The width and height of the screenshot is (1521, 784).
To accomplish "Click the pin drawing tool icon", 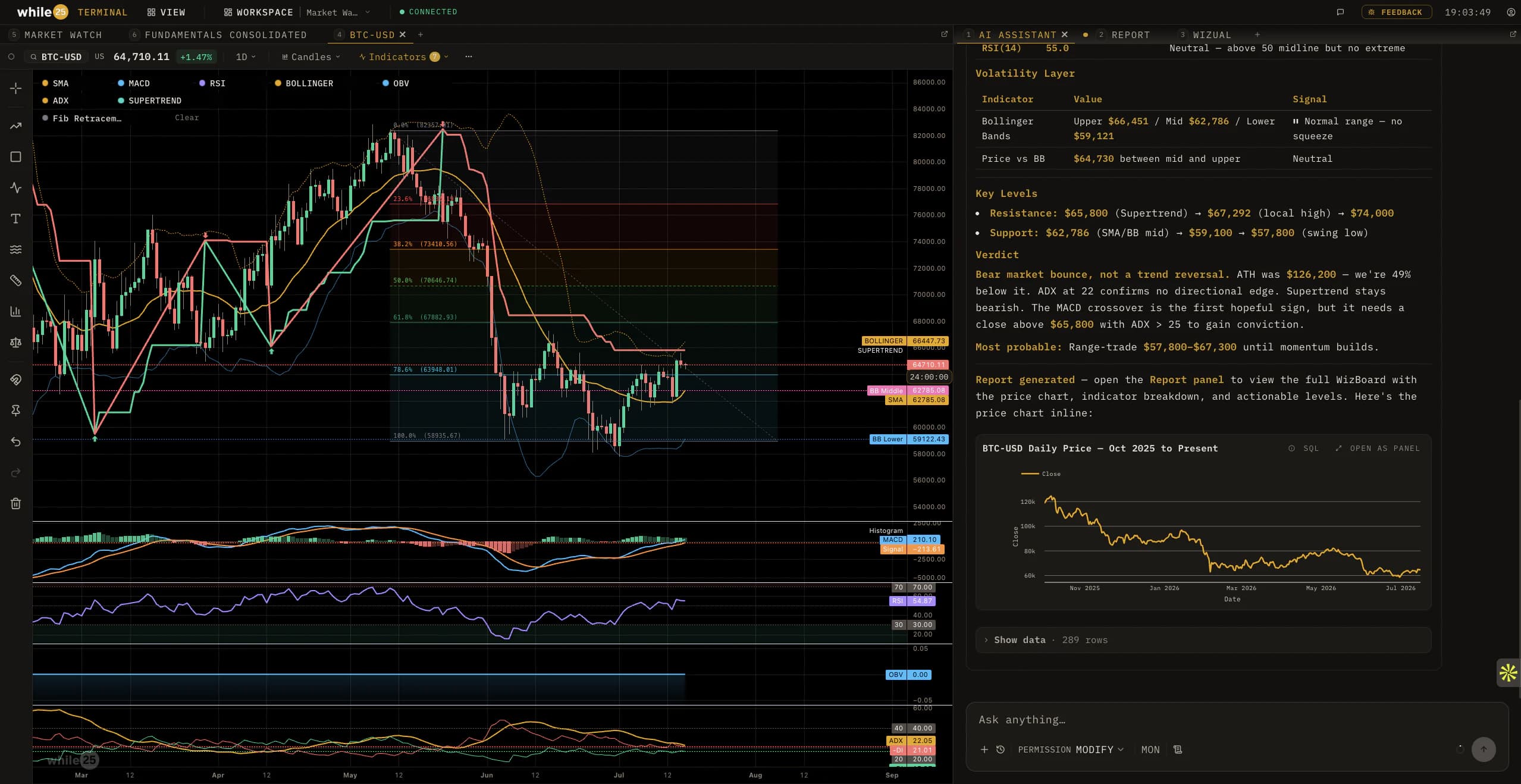I will [x=16, y=410].
